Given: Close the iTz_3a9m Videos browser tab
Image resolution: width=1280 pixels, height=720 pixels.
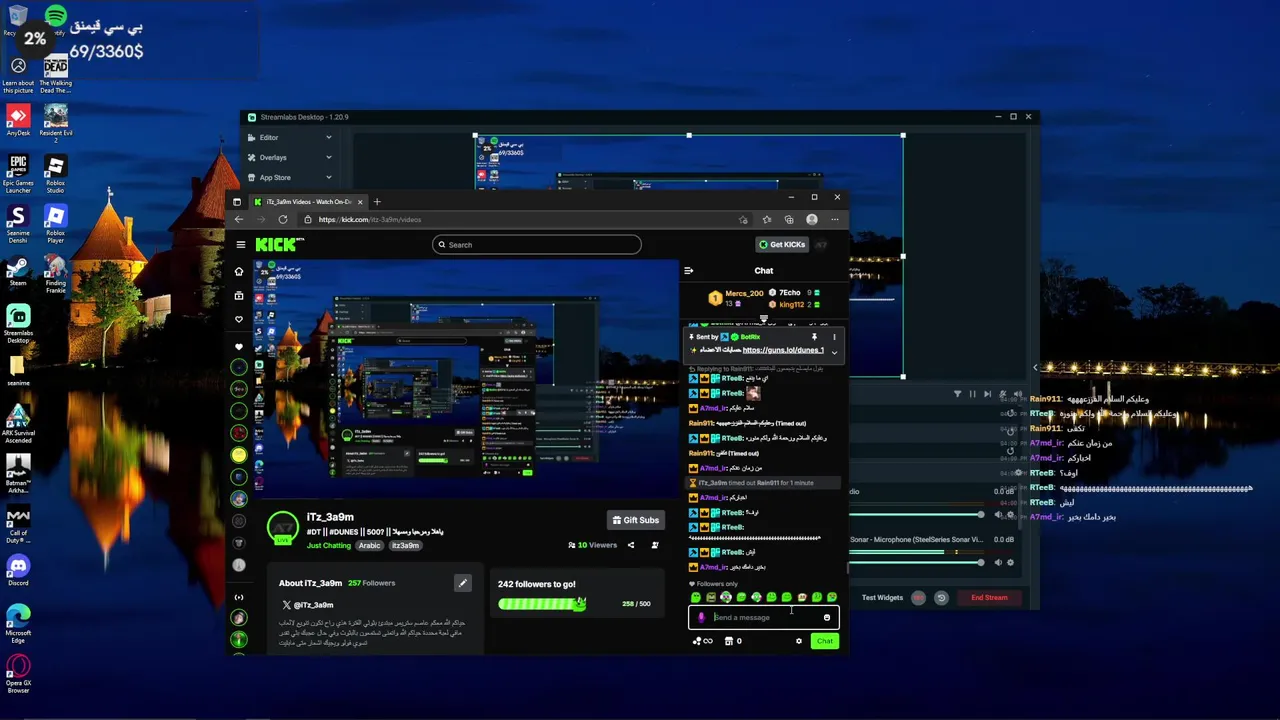Looking at the screenshot, I should (x=360, y=202).
